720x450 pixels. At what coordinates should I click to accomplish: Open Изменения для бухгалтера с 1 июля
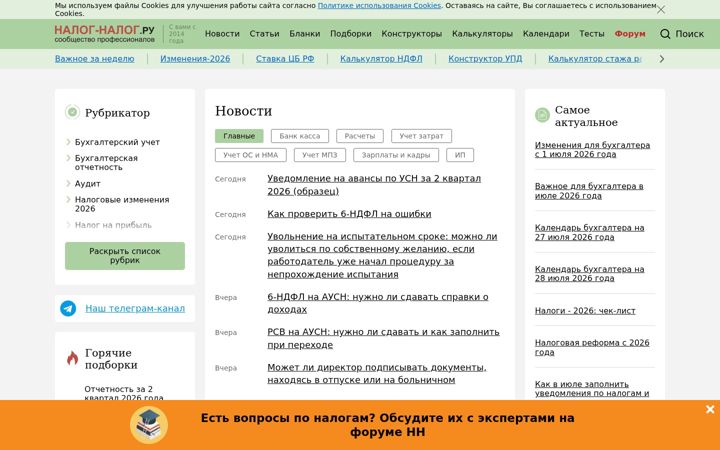592,150
